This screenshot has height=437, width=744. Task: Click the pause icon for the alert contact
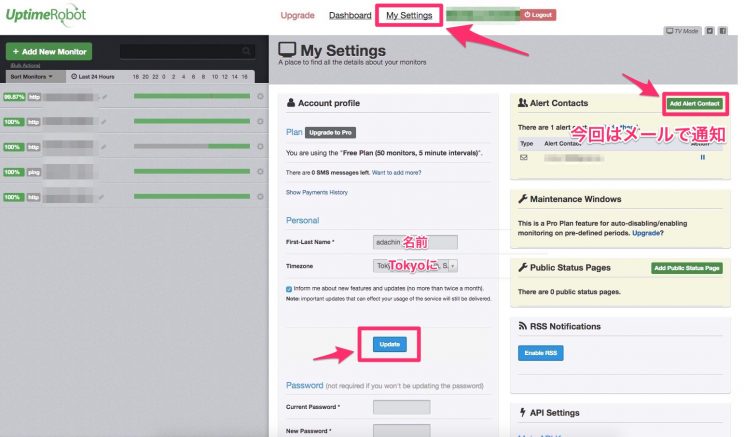[x=702, y=157]
